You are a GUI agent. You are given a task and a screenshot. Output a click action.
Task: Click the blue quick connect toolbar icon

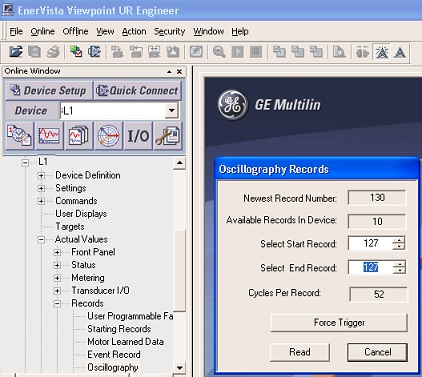click(x=94, y=52)
